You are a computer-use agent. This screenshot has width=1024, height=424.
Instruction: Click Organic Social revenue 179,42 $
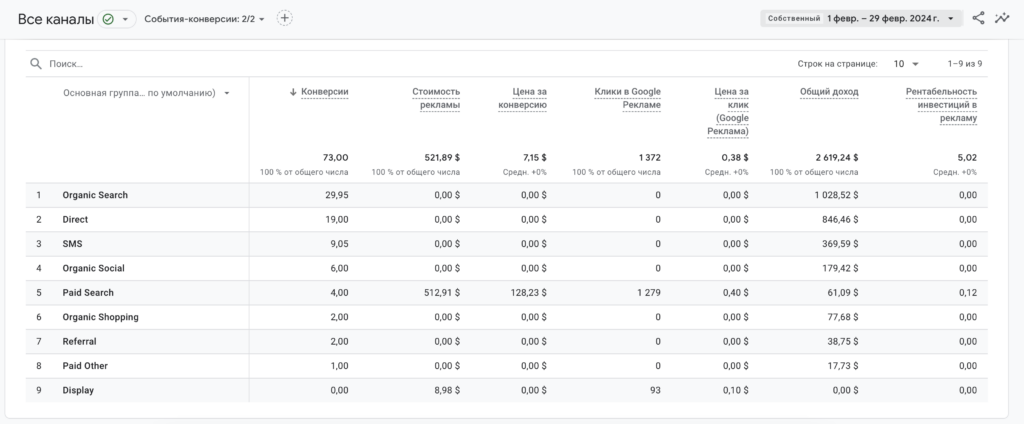click(x=840, y=268)
